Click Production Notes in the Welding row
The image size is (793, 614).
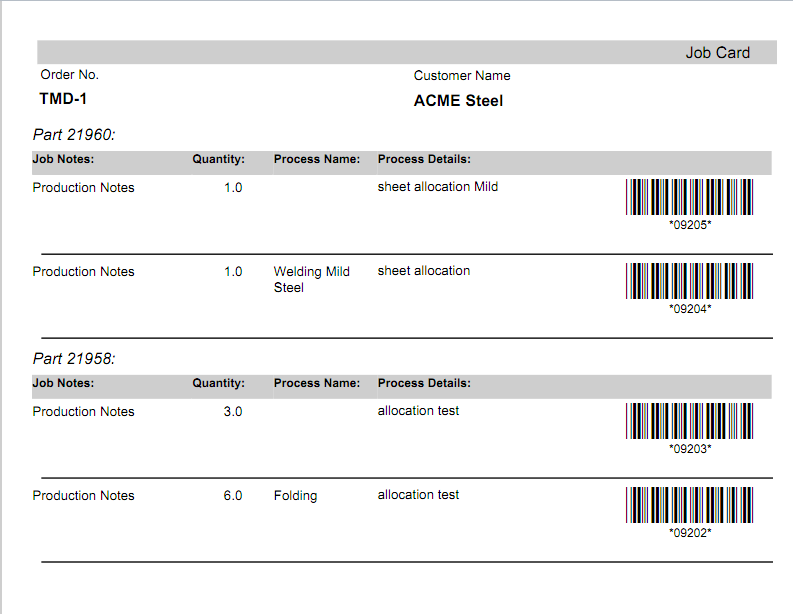tap(83, 272)
